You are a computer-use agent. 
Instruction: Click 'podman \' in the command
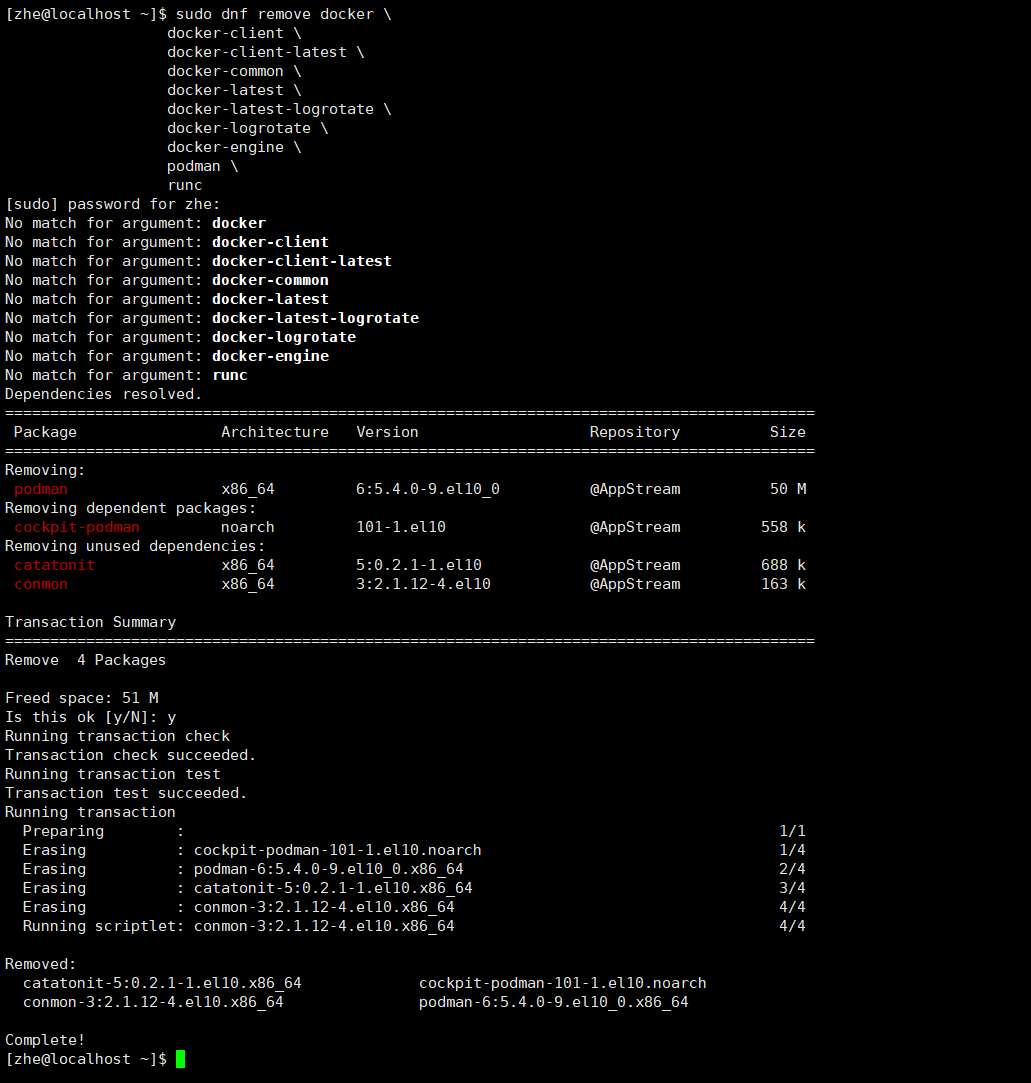[x=202, y=166]
